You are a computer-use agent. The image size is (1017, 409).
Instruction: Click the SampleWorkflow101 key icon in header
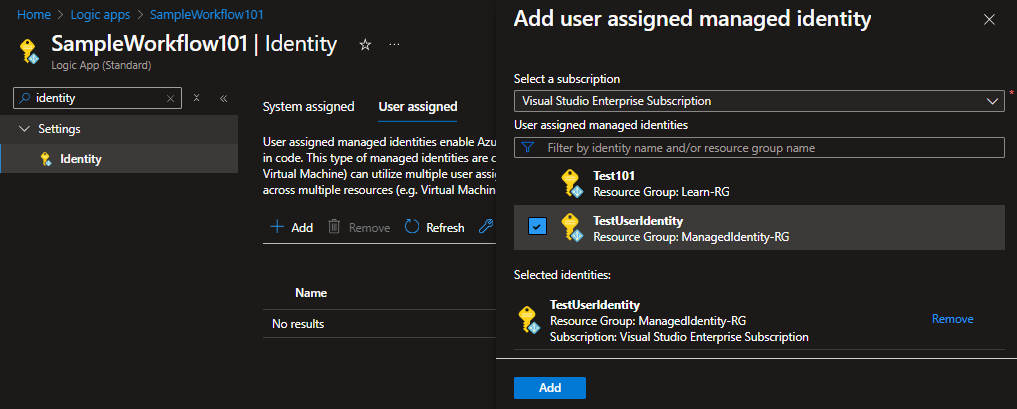pyautogui.click(x=30, y=52)
